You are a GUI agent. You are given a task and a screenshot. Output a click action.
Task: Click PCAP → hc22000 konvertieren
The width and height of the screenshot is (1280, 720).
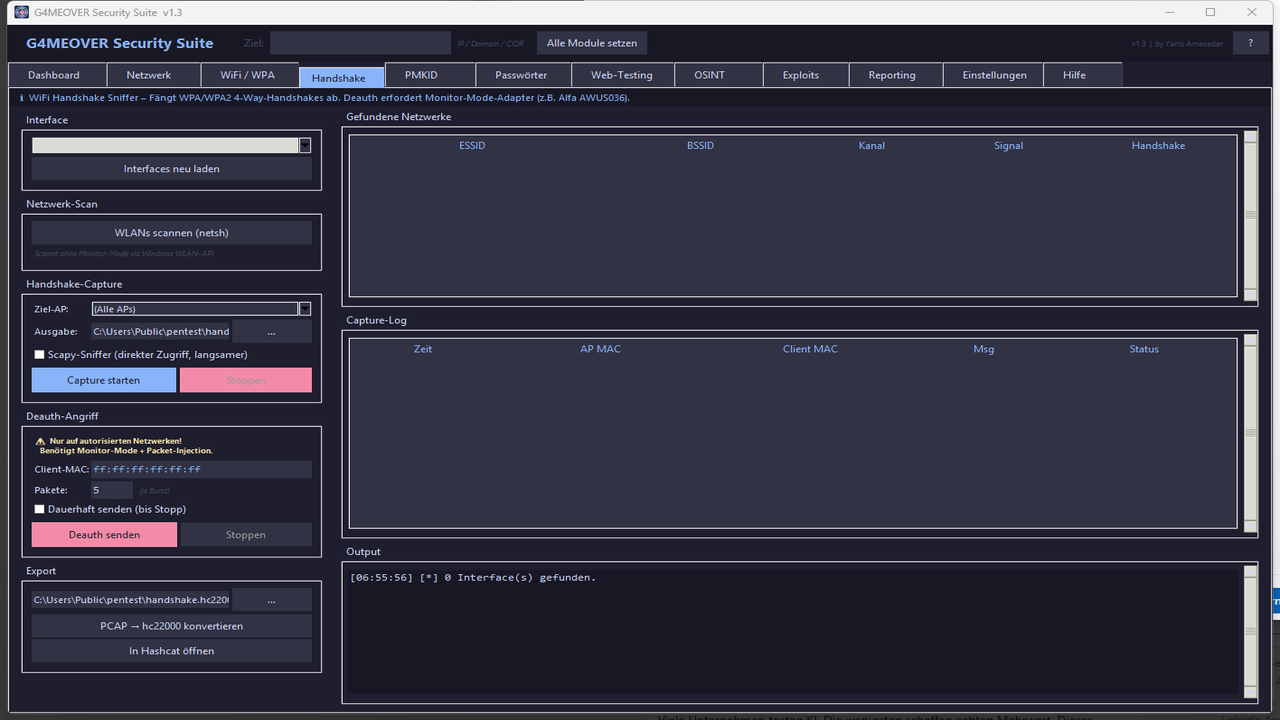click(x=172, y=626)
